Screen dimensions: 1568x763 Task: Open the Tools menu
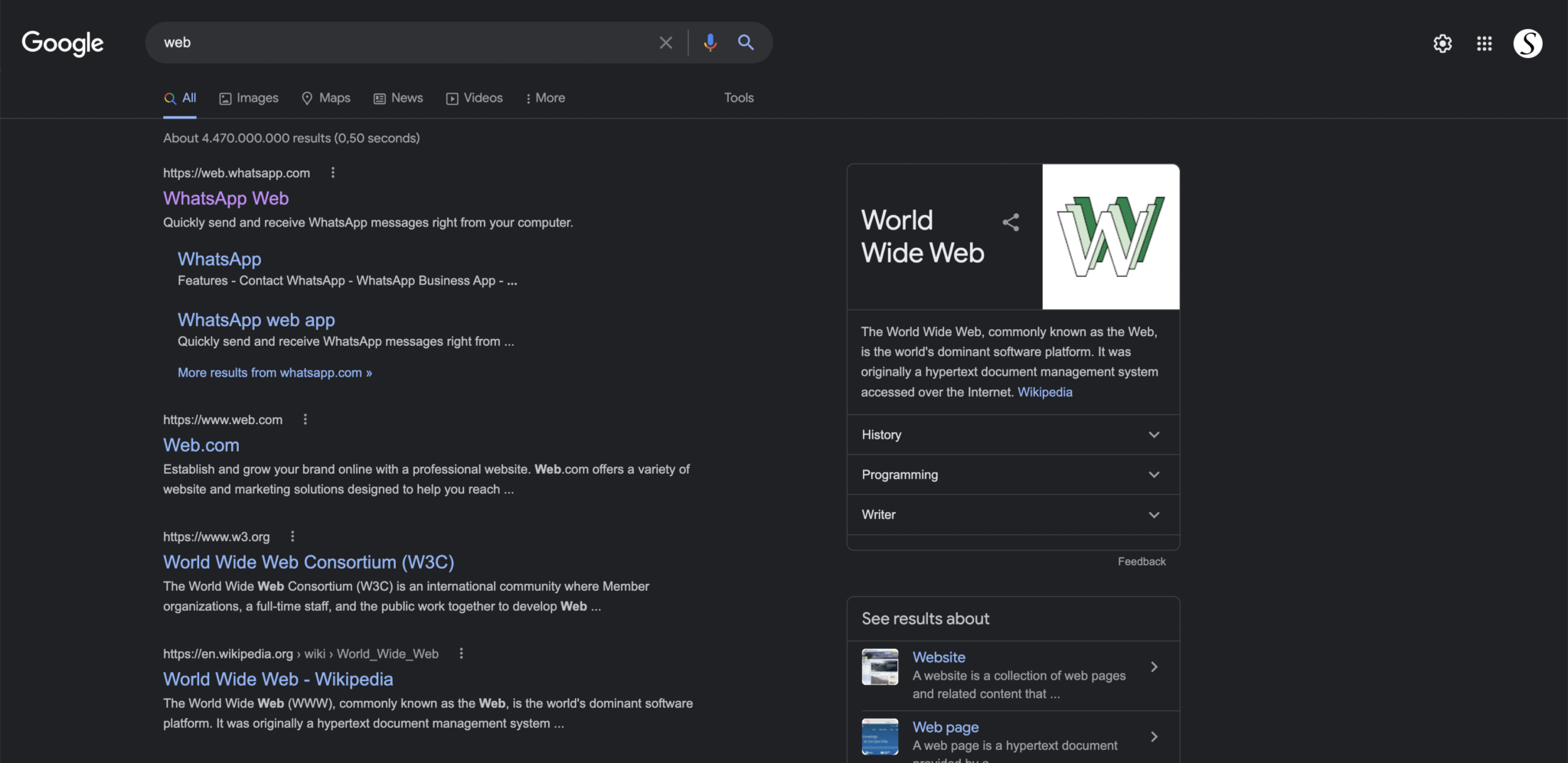[x=738, y=98]
